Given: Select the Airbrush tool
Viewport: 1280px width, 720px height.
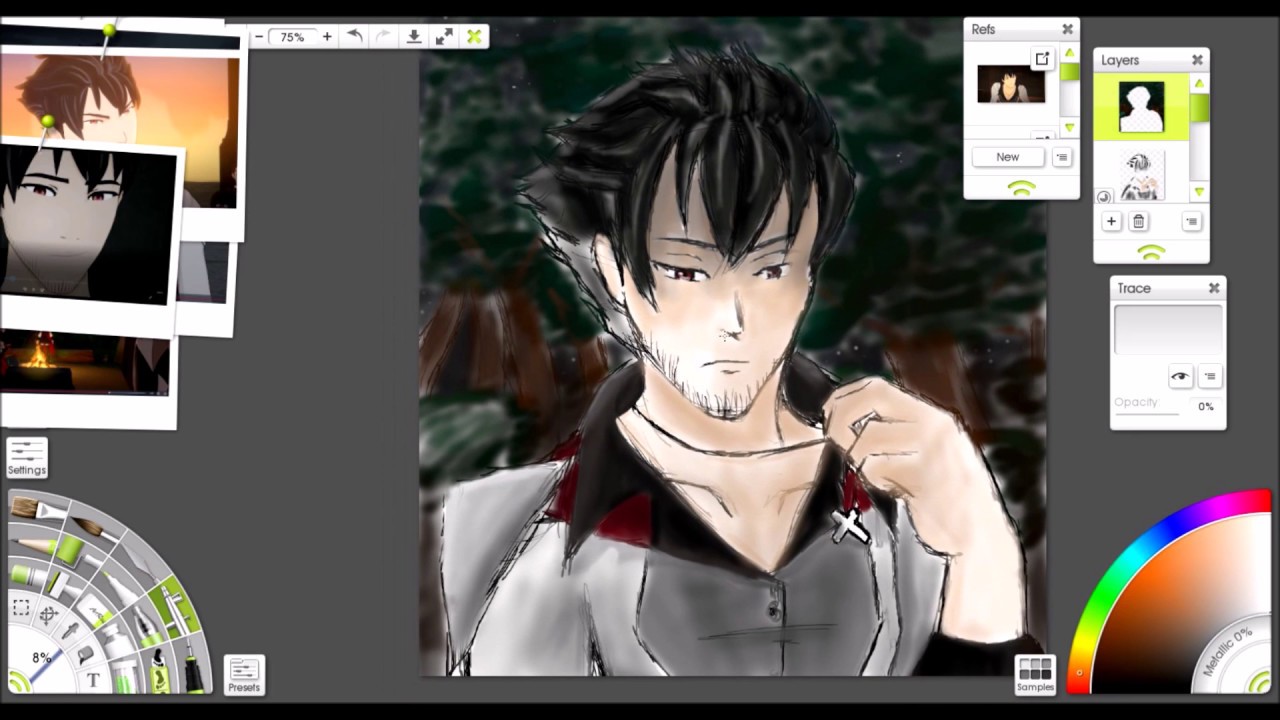Looking at the screenshot, I should [176, 608].
